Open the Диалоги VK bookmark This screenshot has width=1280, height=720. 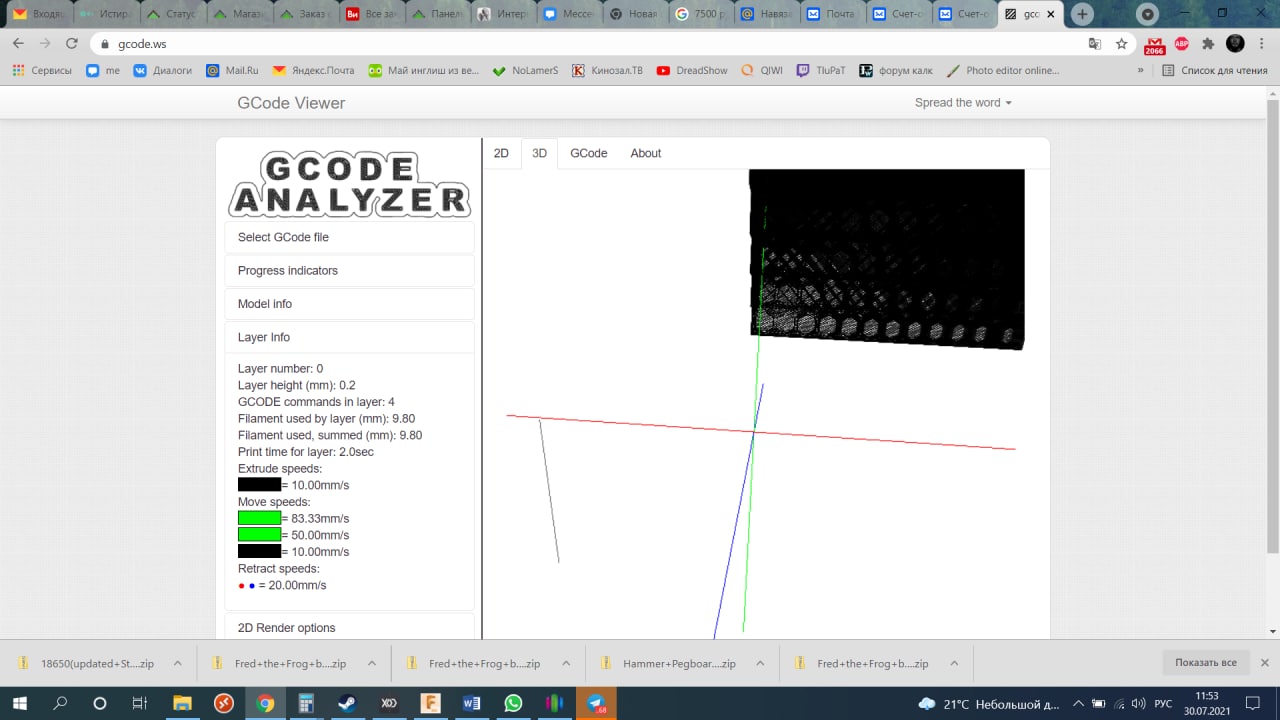coord(163,71)
